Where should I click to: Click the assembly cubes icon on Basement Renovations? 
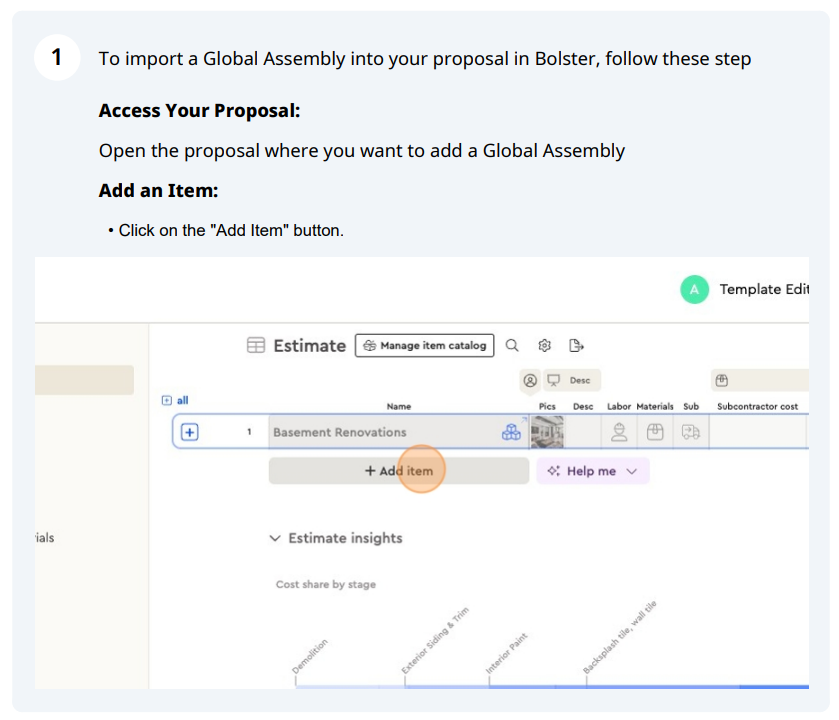click(511, 432)
